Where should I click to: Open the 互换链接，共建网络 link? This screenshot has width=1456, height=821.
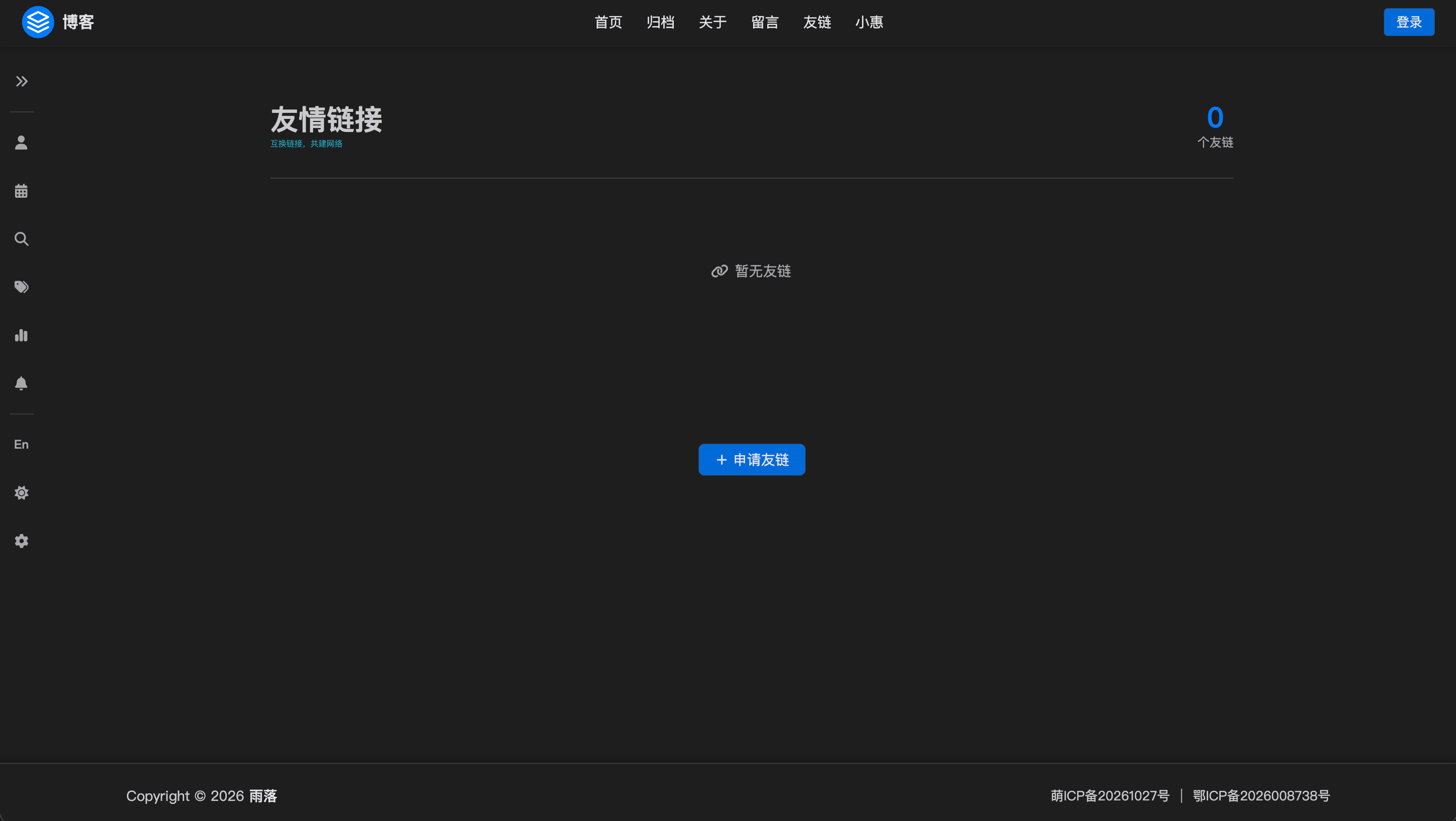307,144
